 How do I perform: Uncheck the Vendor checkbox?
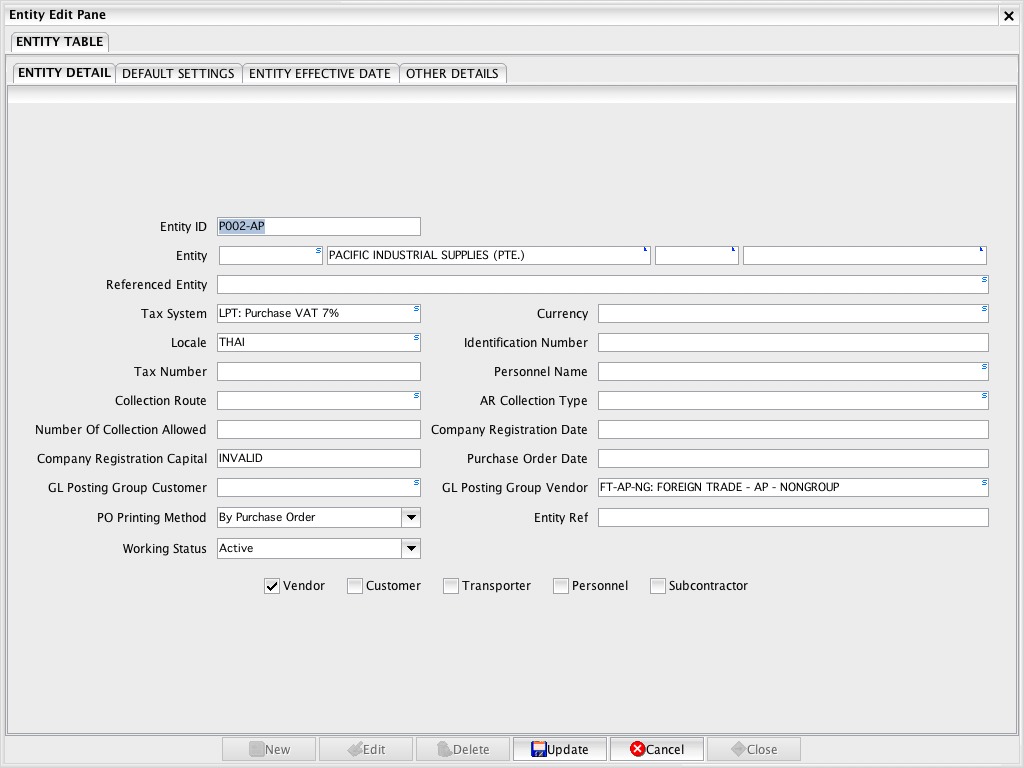[272, 586]
